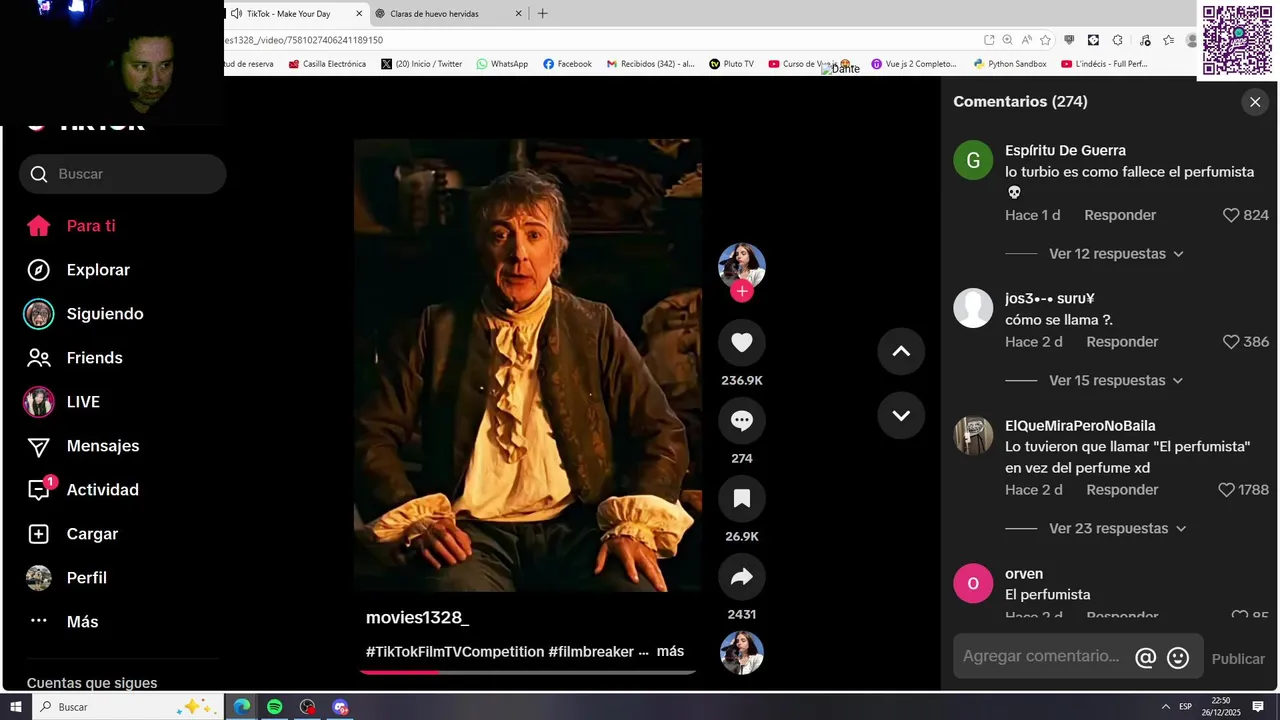Reply to jos3 suru¥'s comment
Viewport: 1280px width, 720px height.
pos(1122,342)
